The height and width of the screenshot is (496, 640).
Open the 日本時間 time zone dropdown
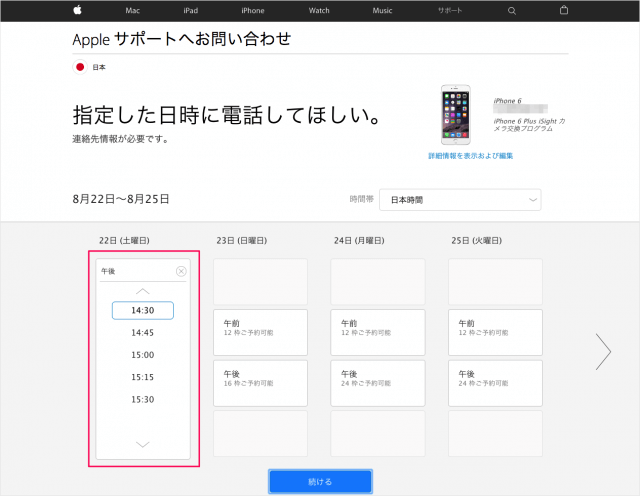point(460,200)
